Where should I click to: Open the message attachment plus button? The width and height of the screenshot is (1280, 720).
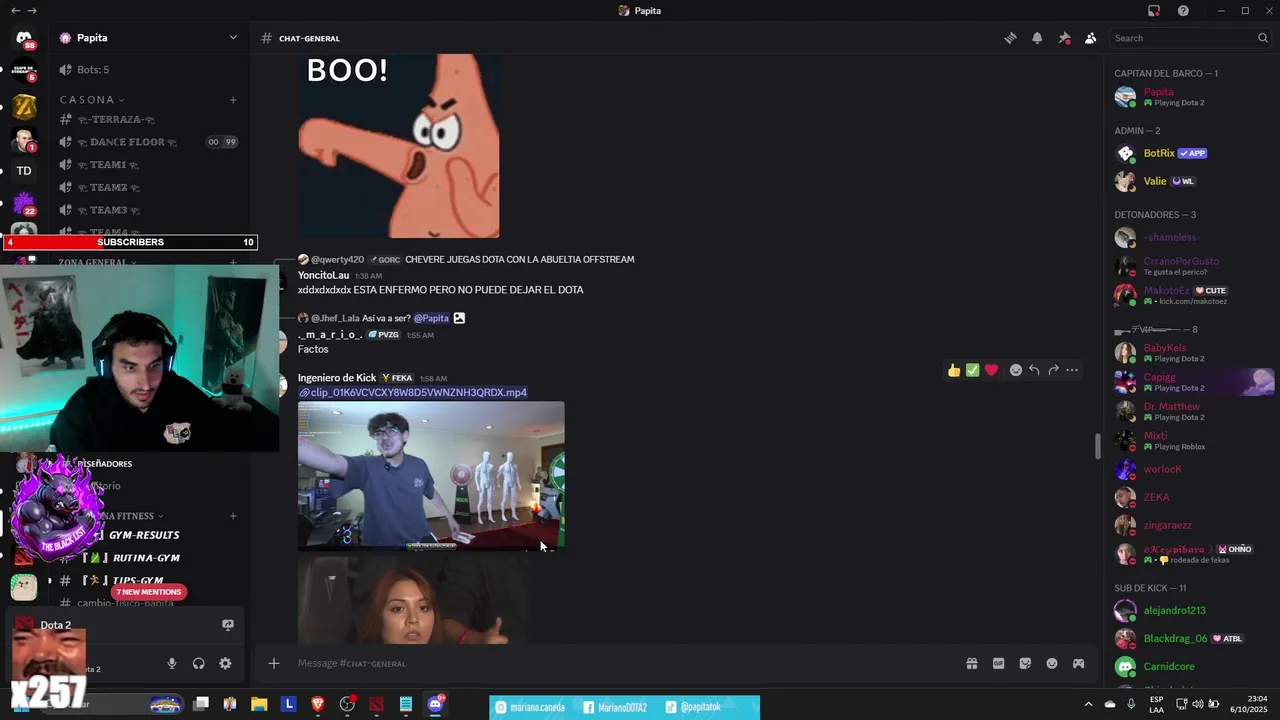coord(273,663)
